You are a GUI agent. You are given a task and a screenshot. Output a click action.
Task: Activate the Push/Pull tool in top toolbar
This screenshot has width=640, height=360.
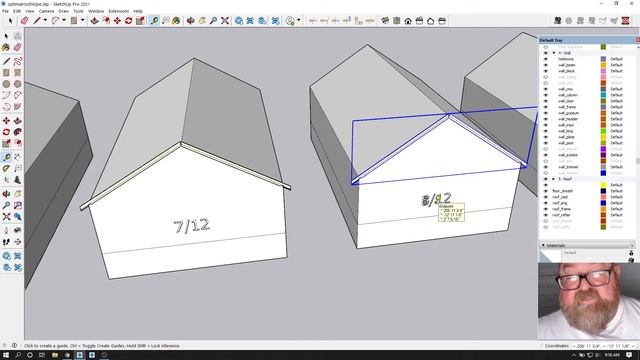[94, 20]
